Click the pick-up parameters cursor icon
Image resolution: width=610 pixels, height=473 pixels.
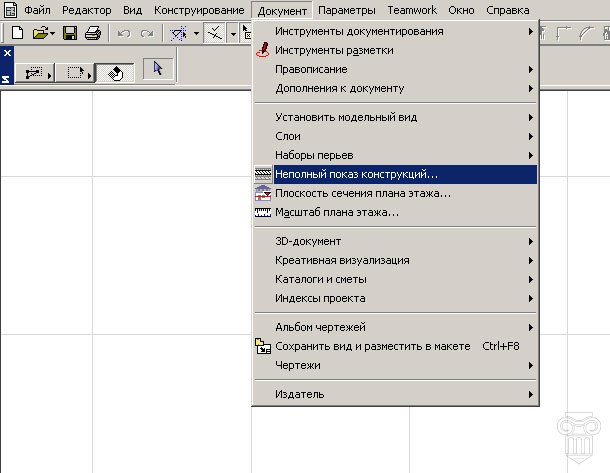click(178, 34)
